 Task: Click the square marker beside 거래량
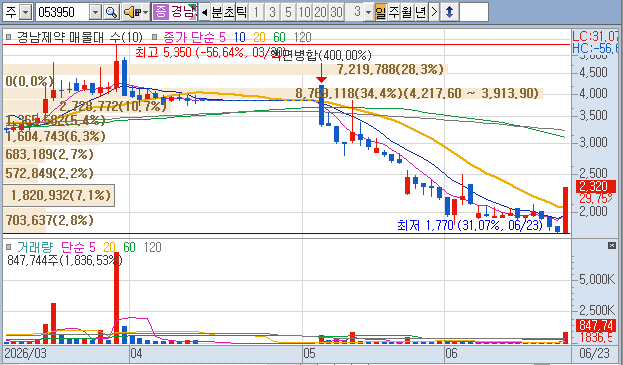8,247
